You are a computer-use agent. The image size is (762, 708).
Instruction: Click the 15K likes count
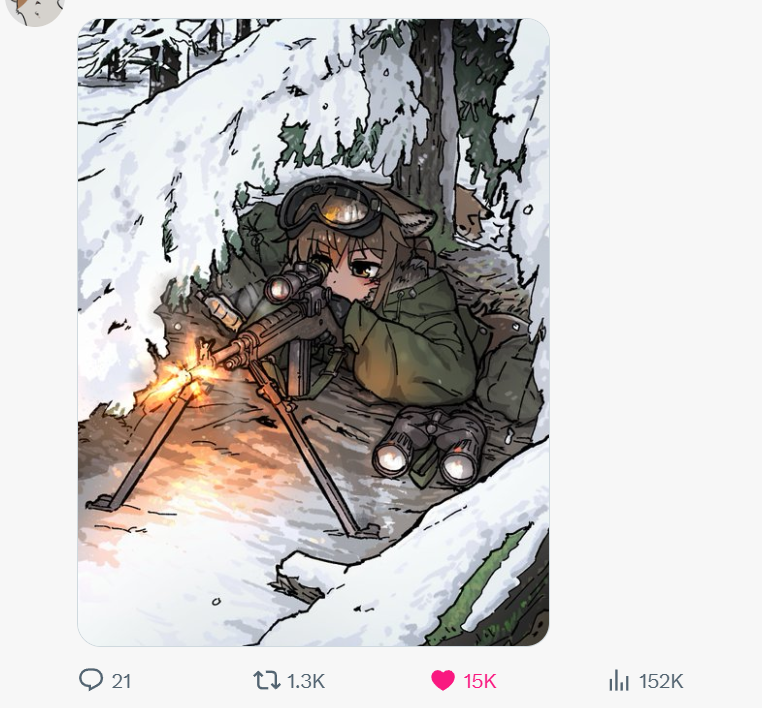pyautogui.click(x=480, y=681)
